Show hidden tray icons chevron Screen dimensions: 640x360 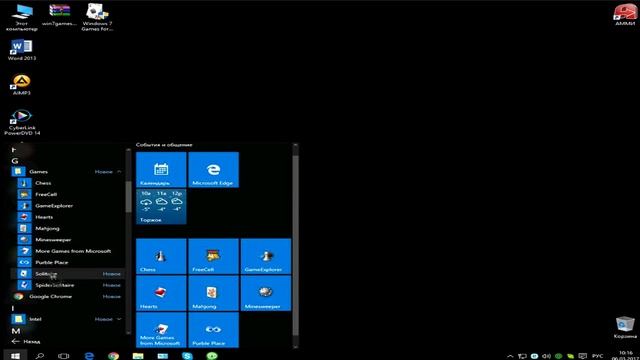tap(510, 356)
